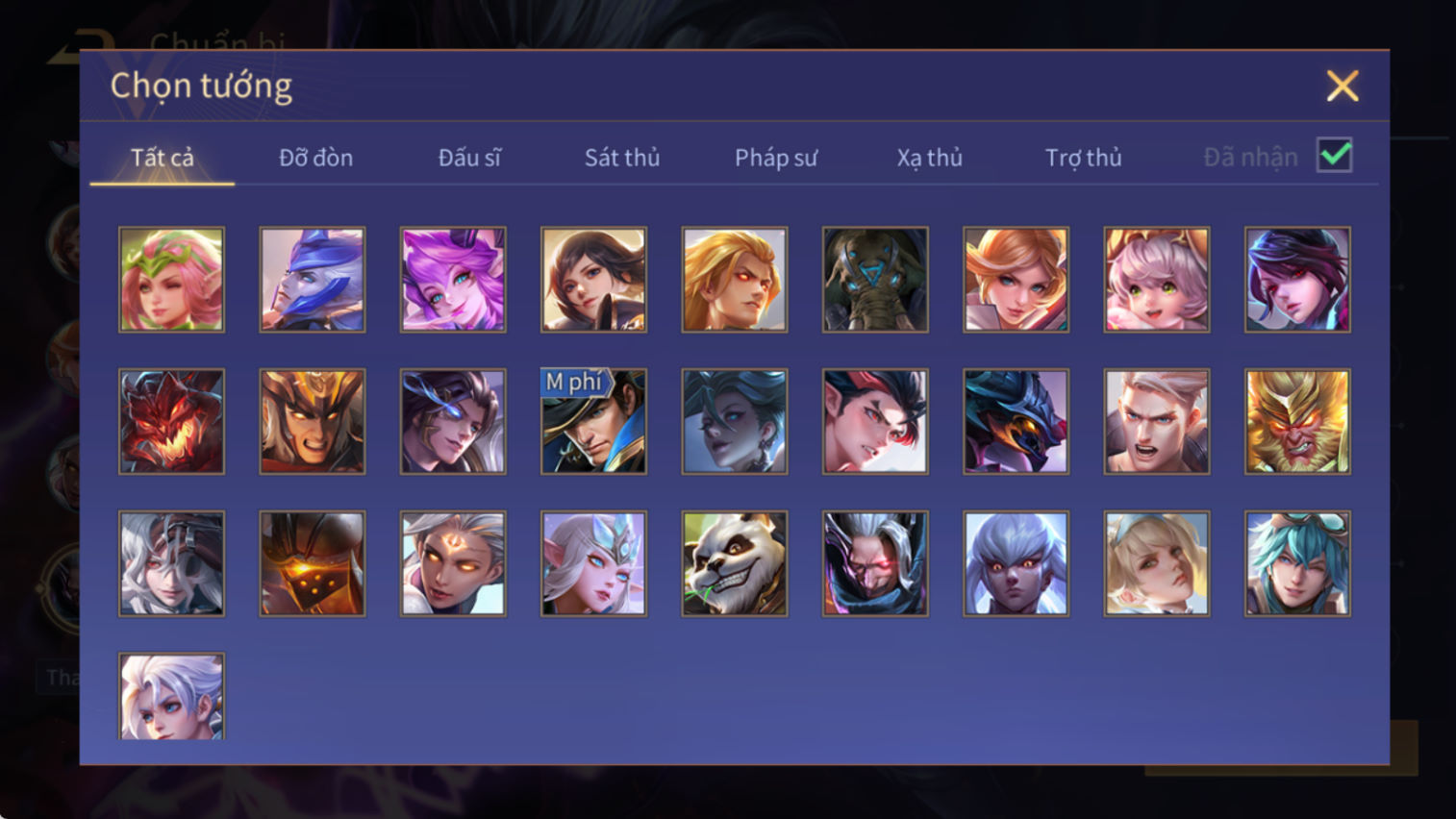Choose the golden monkey king hero
Viewport: 1456px width, 819px height.
(x=1297, y=421)
